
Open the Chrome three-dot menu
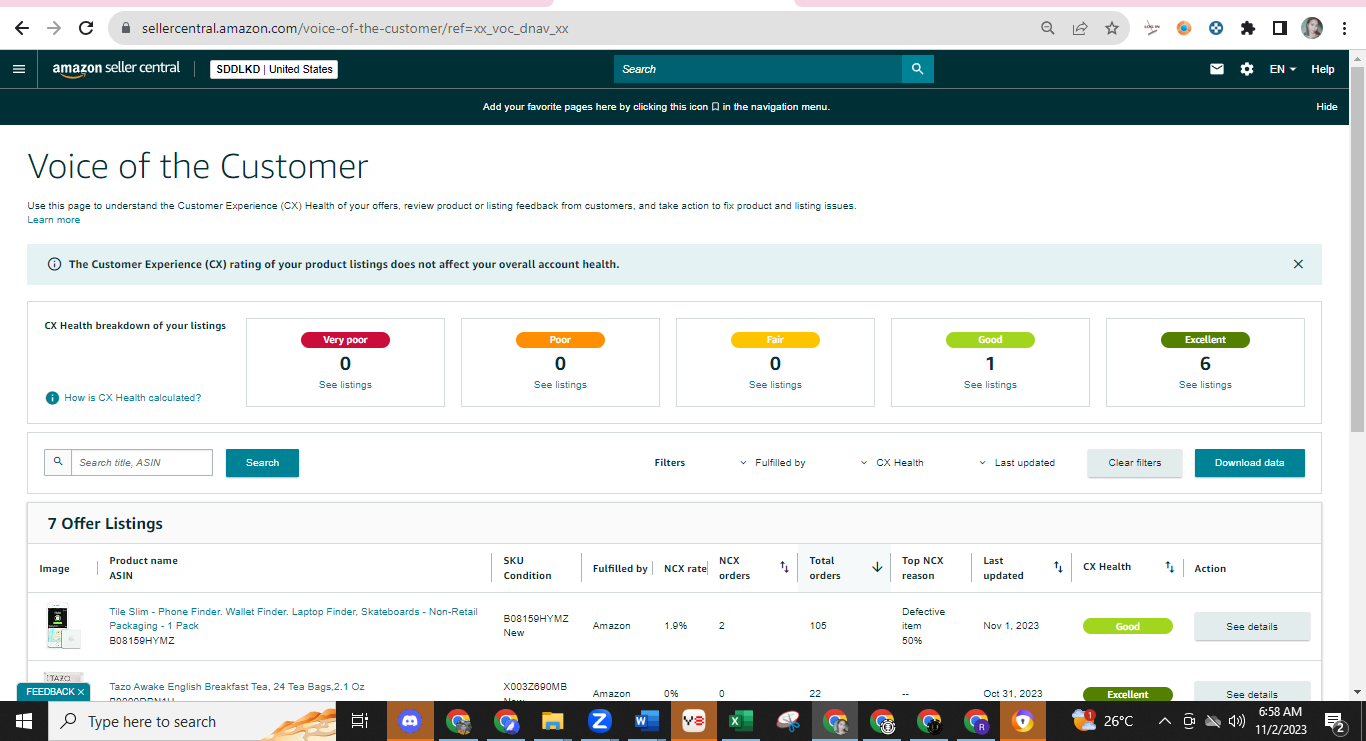pyautogui.click(x=1344, y=28)
